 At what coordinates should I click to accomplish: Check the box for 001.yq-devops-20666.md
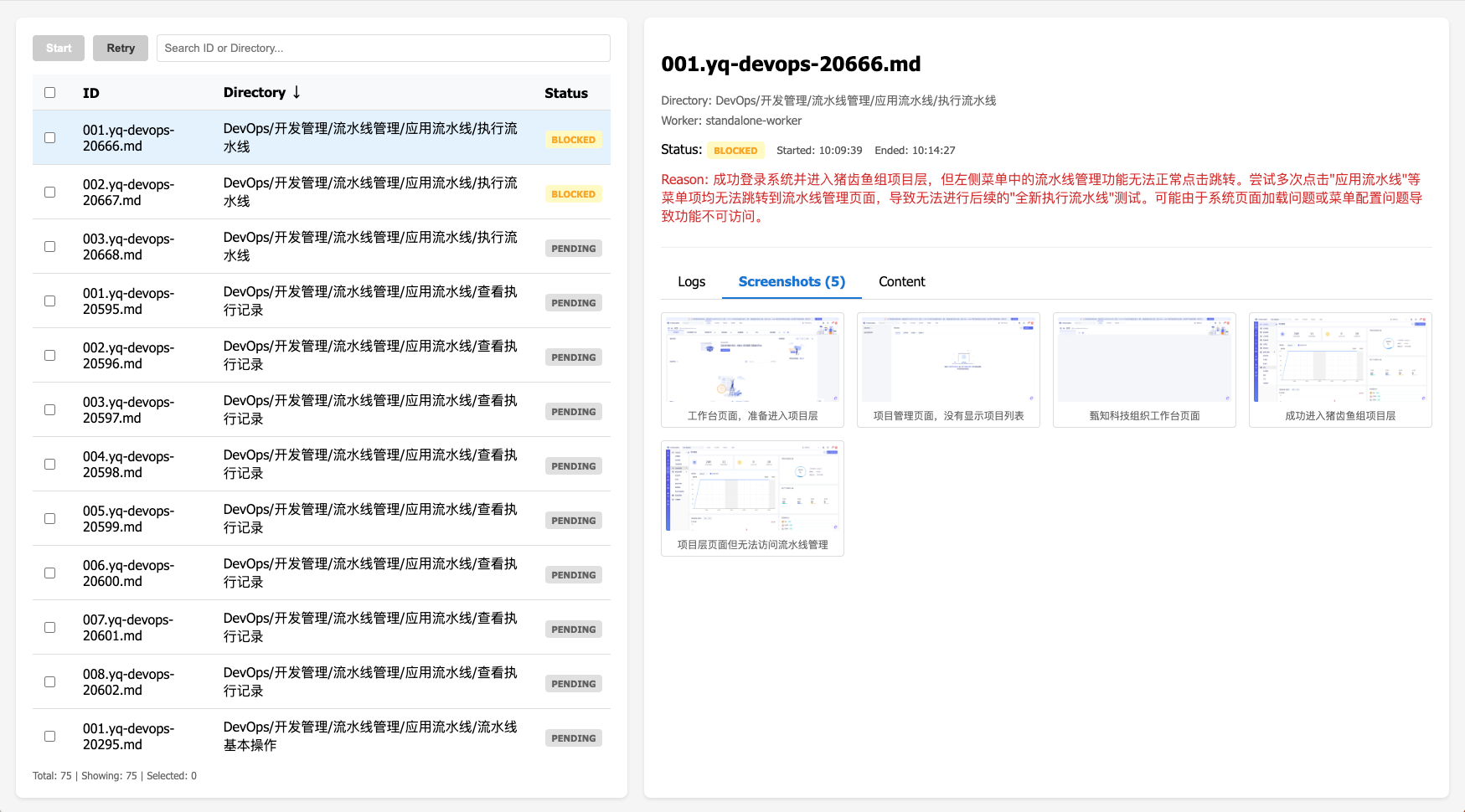click(x=50, y=138)
